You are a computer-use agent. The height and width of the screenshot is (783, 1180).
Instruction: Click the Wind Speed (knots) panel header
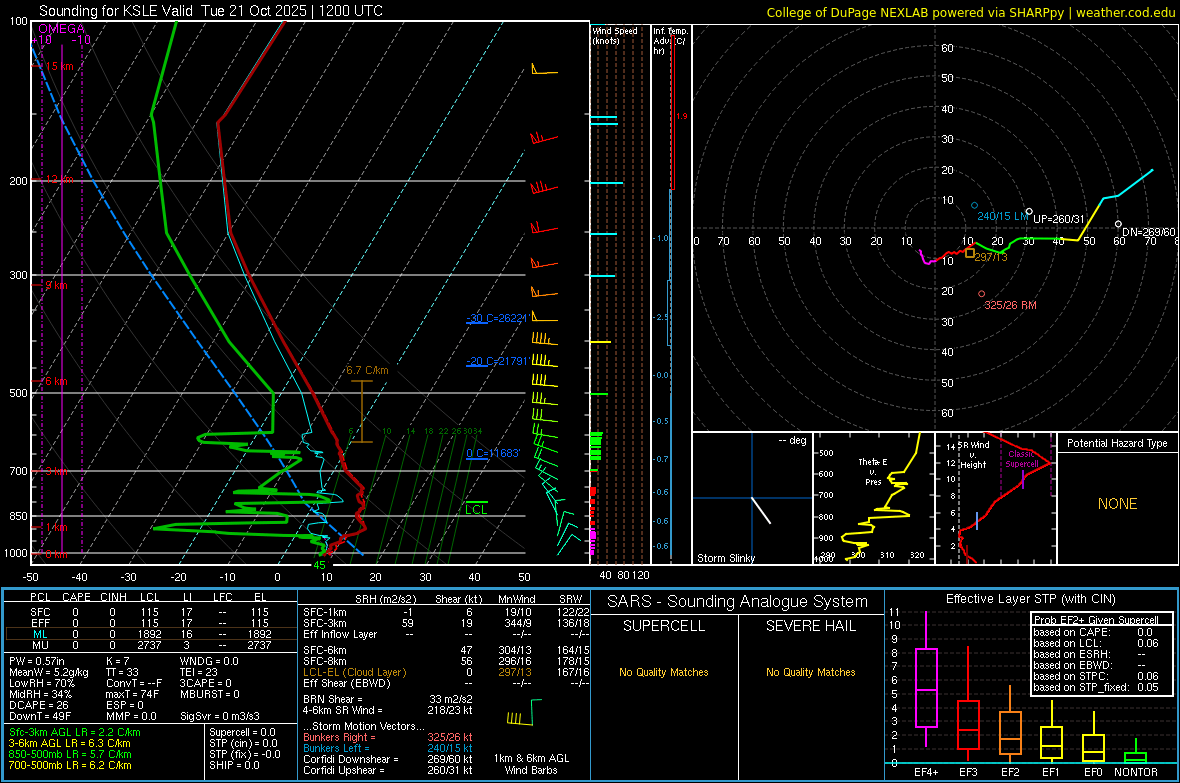(x=615, y=35)
